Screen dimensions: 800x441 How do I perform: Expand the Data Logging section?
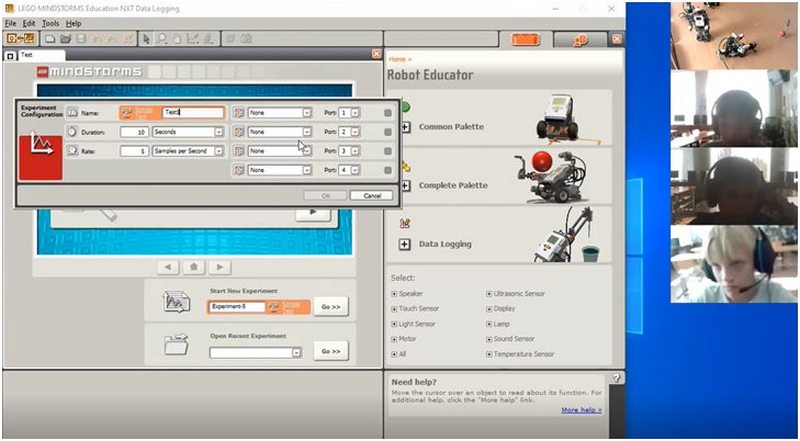tap(405, 244)
